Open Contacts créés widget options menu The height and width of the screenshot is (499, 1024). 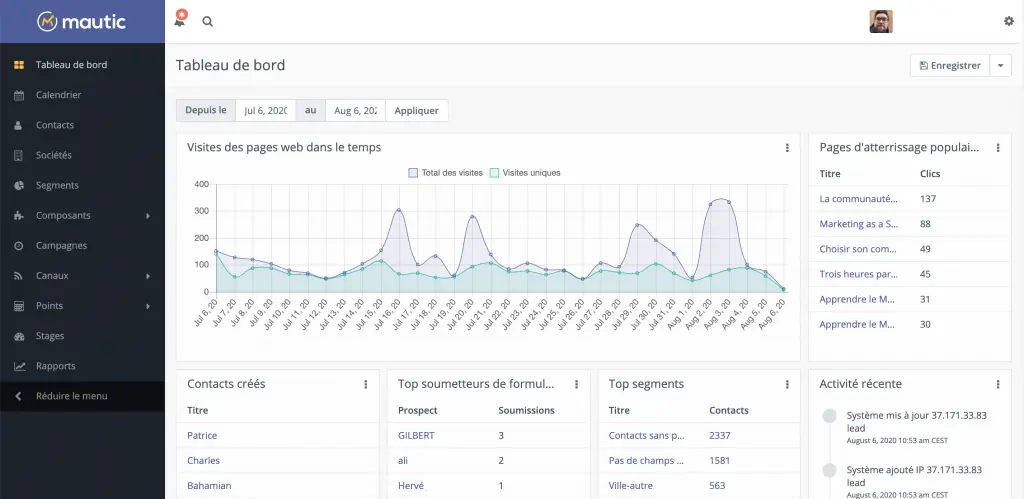[x=366, y=385]
